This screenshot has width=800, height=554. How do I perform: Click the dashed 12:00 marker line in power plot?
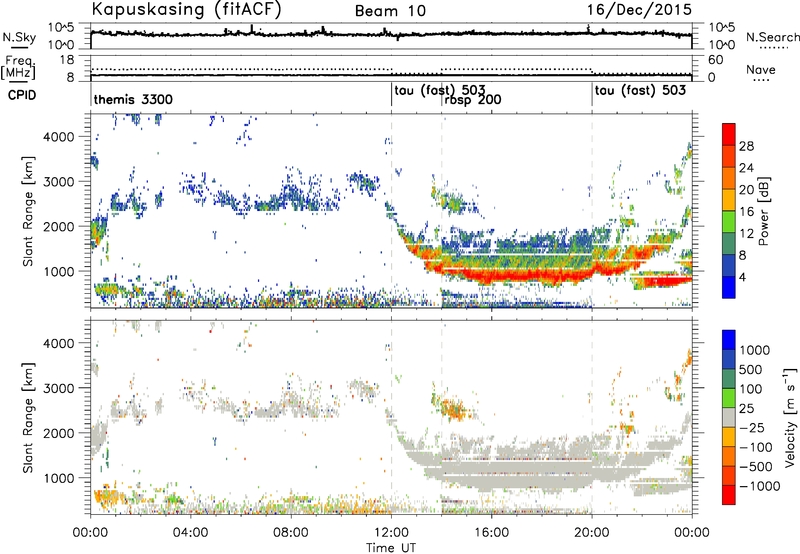pos(391,210)
